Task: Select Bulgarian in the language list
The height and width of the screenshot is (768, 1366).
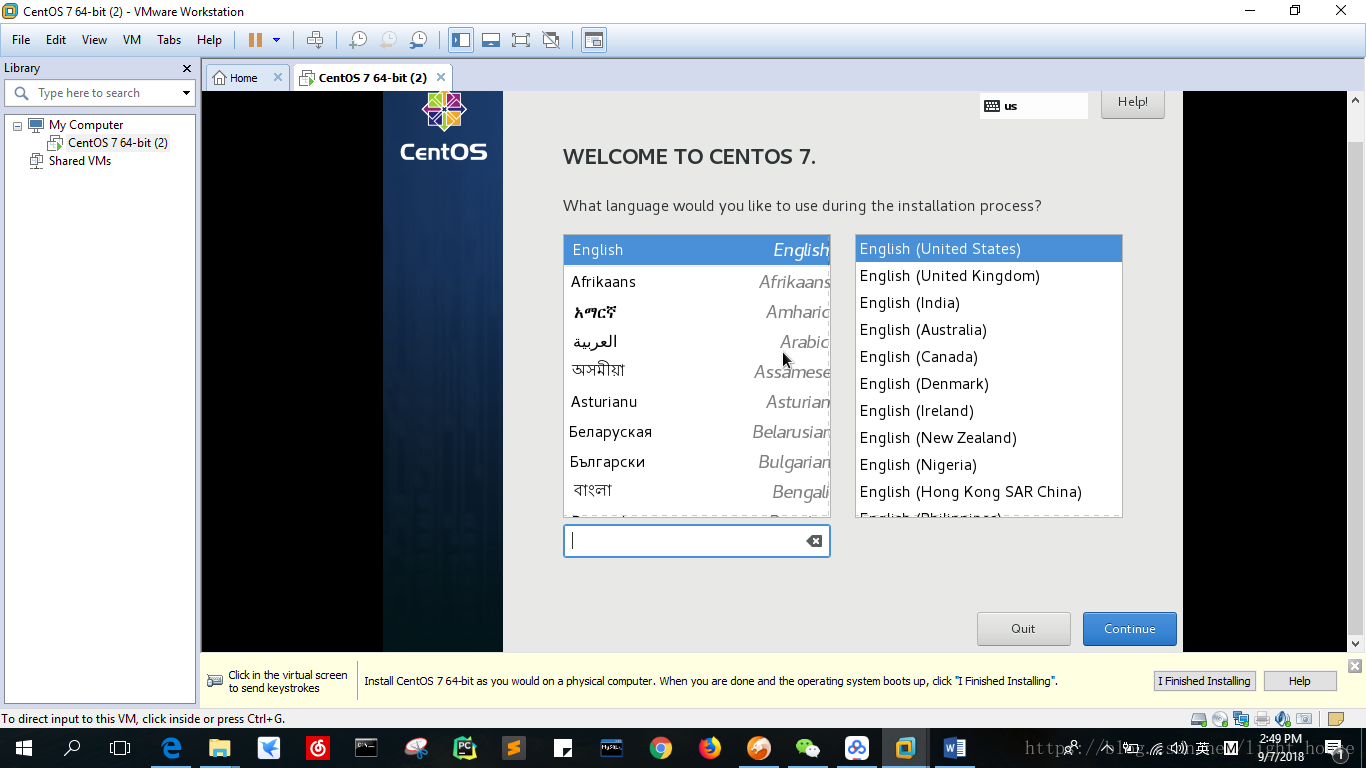Action: [x=697, y=462]
